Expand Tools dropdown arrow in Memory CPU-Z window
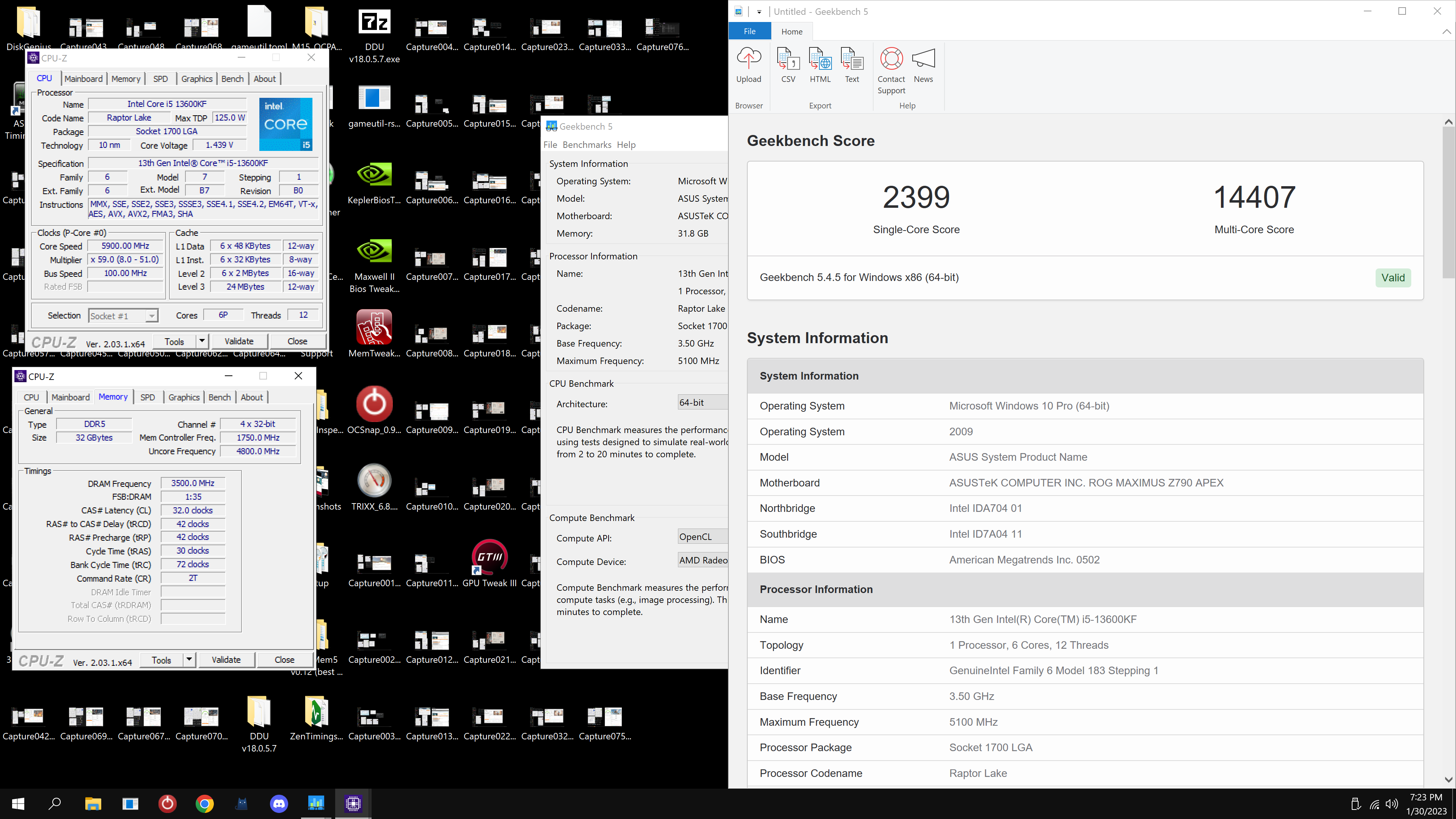 coord(189,659)
